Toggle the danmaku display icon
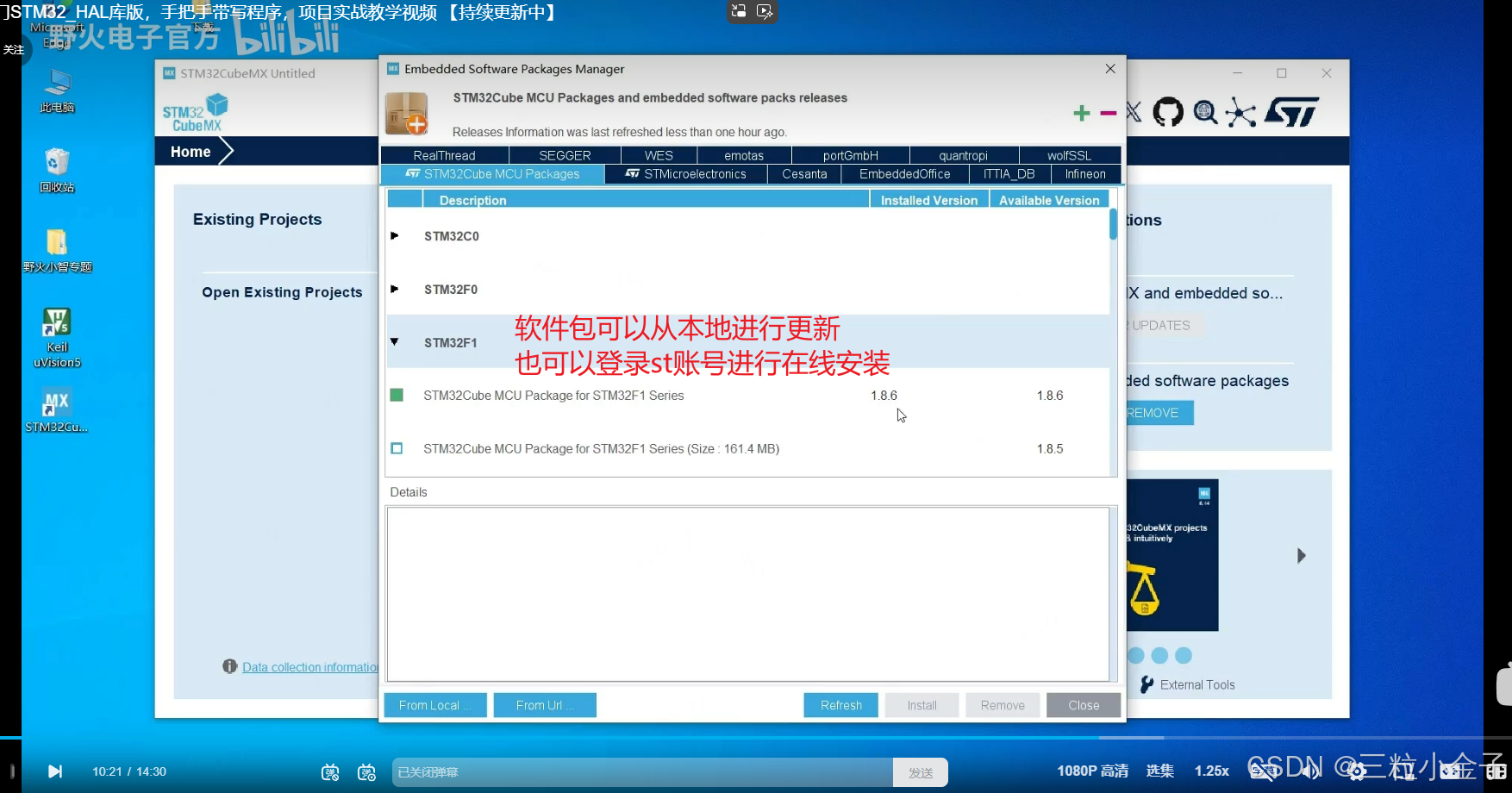Image resolution: width=1512 pixels, height=793 pixels. coord(330,772)
